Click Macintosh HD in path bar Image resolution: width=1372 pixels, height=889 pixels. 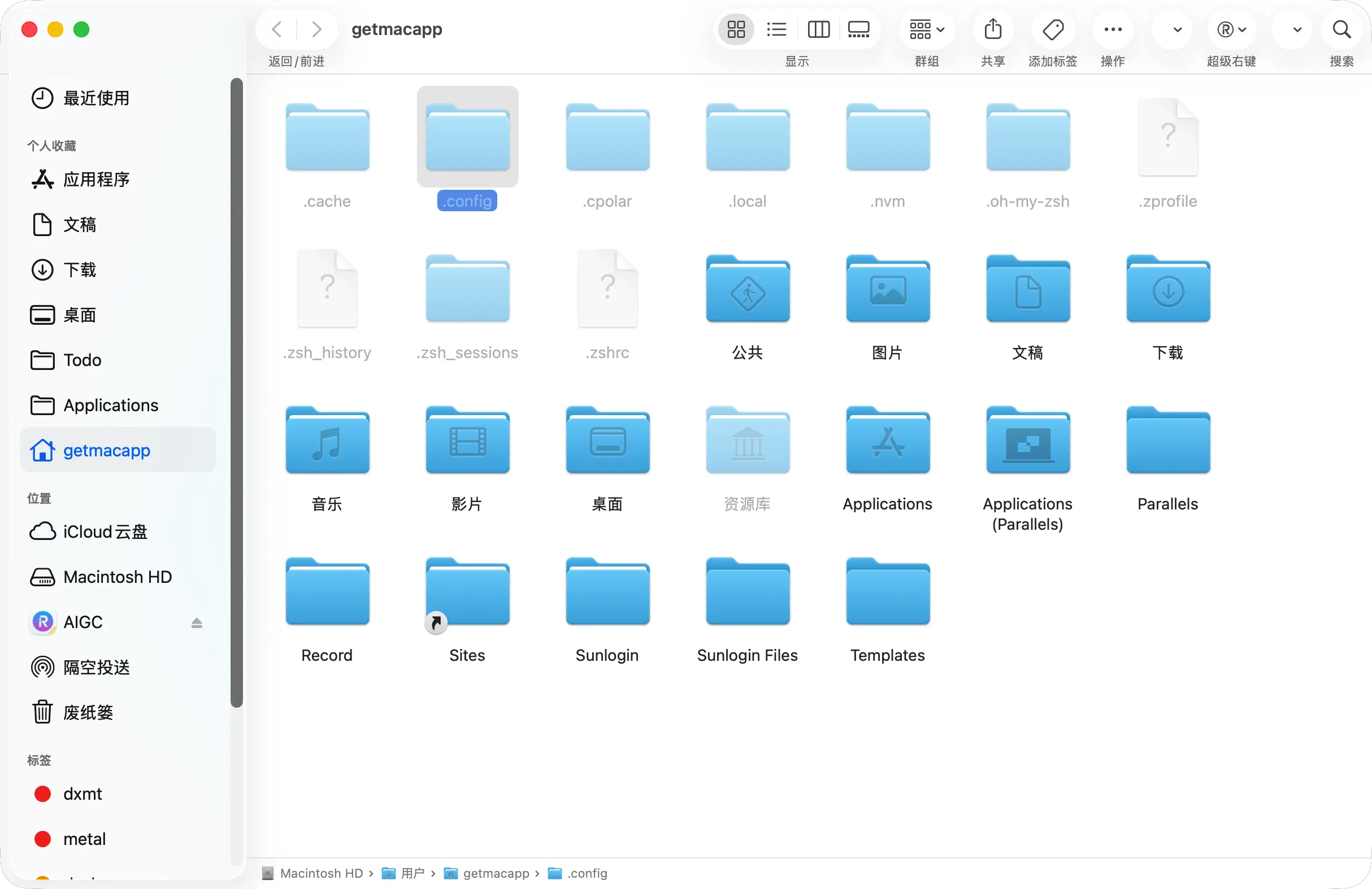(320, 873)
